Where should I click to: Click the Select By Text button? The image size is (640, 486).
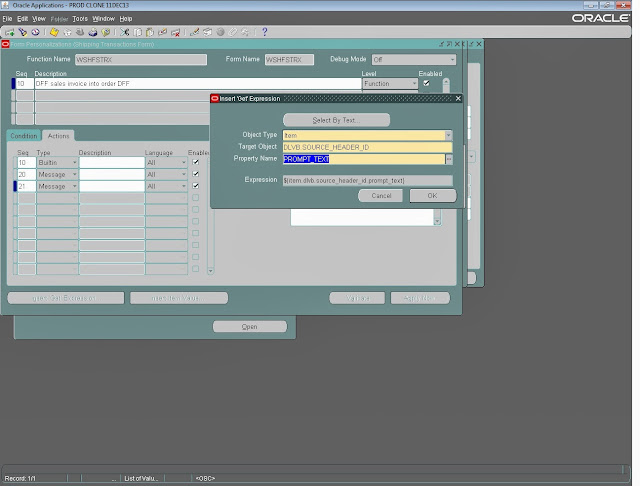pos(336,120)
